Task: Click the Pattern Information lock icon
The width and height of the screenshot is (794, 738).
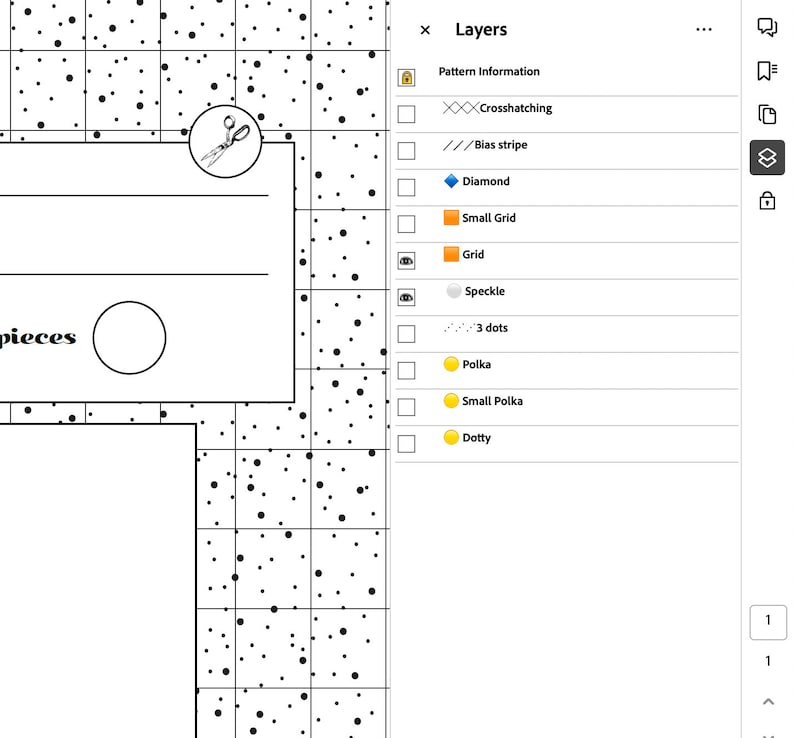Action: point(406,77)
